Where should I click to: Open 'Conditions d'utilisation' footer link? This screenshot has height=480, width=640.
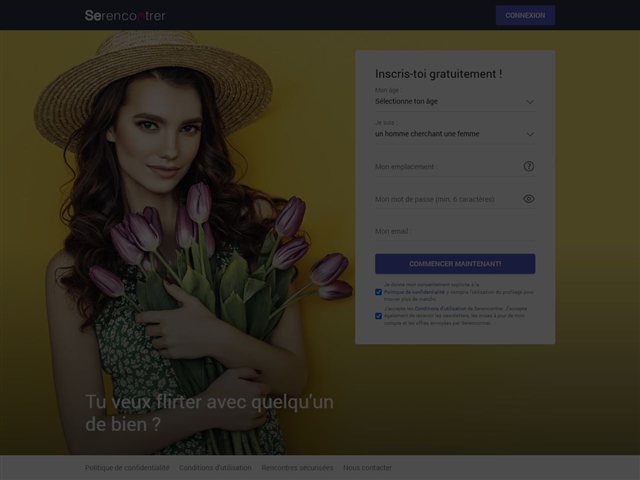click(x=215, y=467)
